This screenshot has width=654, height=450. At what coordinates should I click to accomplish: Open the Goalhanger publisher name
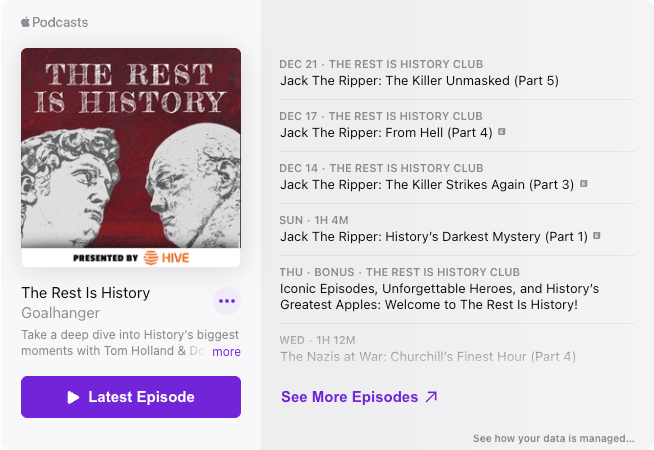(60, 313)
